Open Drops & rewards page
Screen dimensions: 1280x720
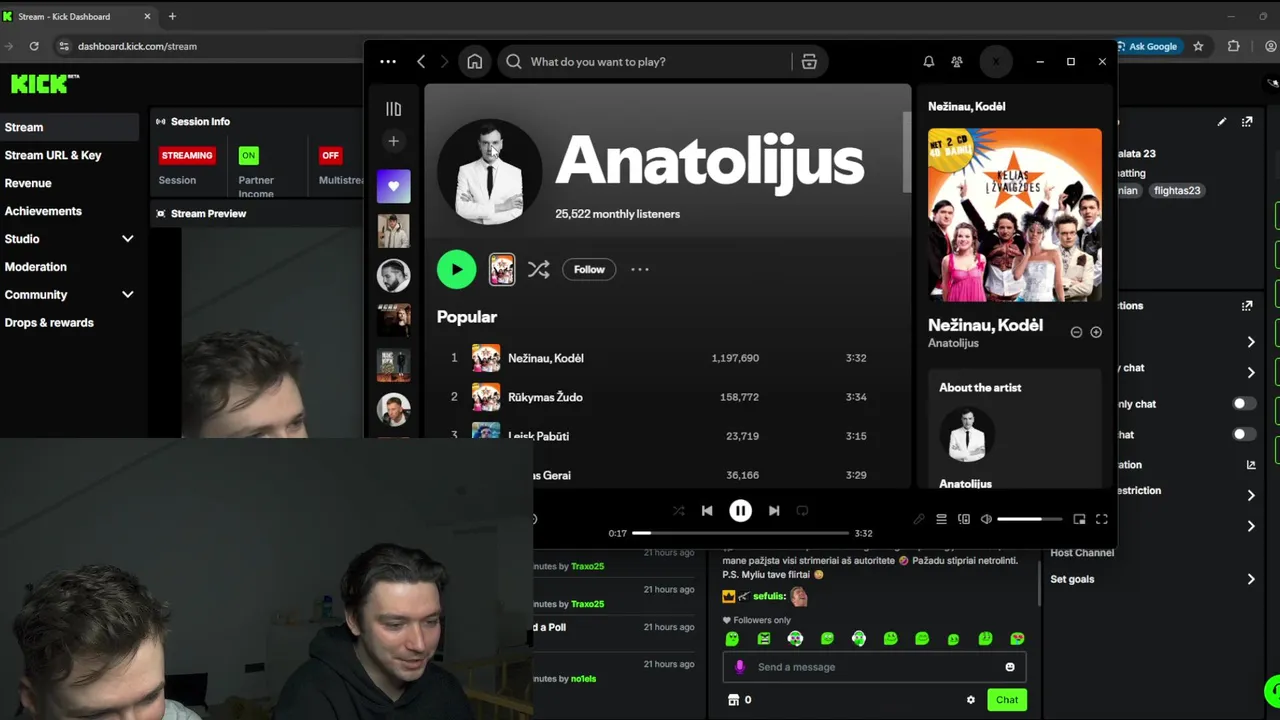click(x=49, y=323)
